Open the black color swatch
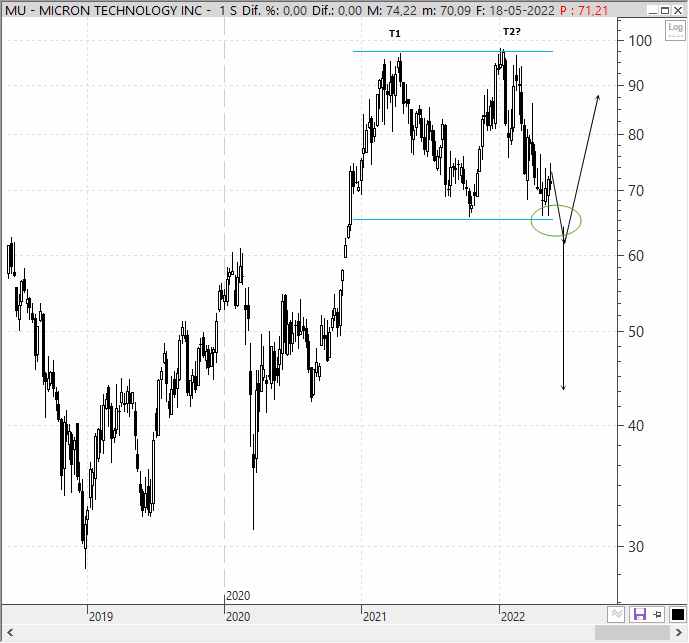Screen dimensions: 689x643 678,614
